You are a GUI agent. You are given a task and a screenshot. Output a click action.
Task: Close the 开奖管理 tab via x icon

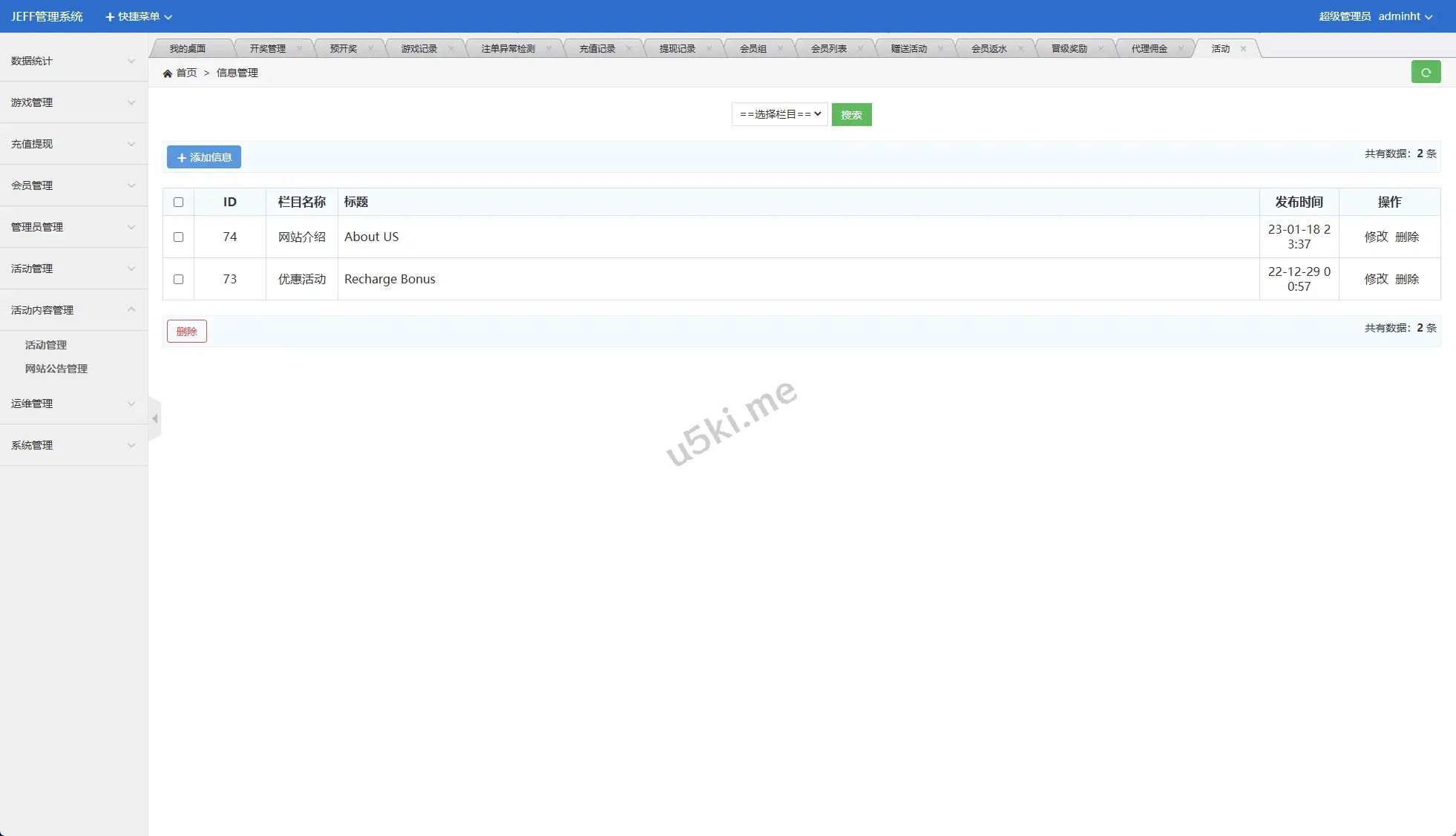[x=299, y=49]
